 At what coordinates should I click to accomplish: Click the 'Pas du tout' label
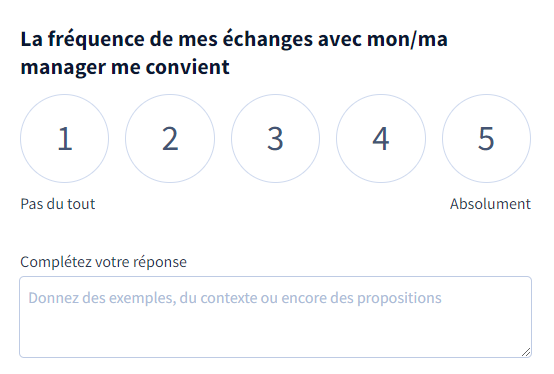[x=58, y=204]
